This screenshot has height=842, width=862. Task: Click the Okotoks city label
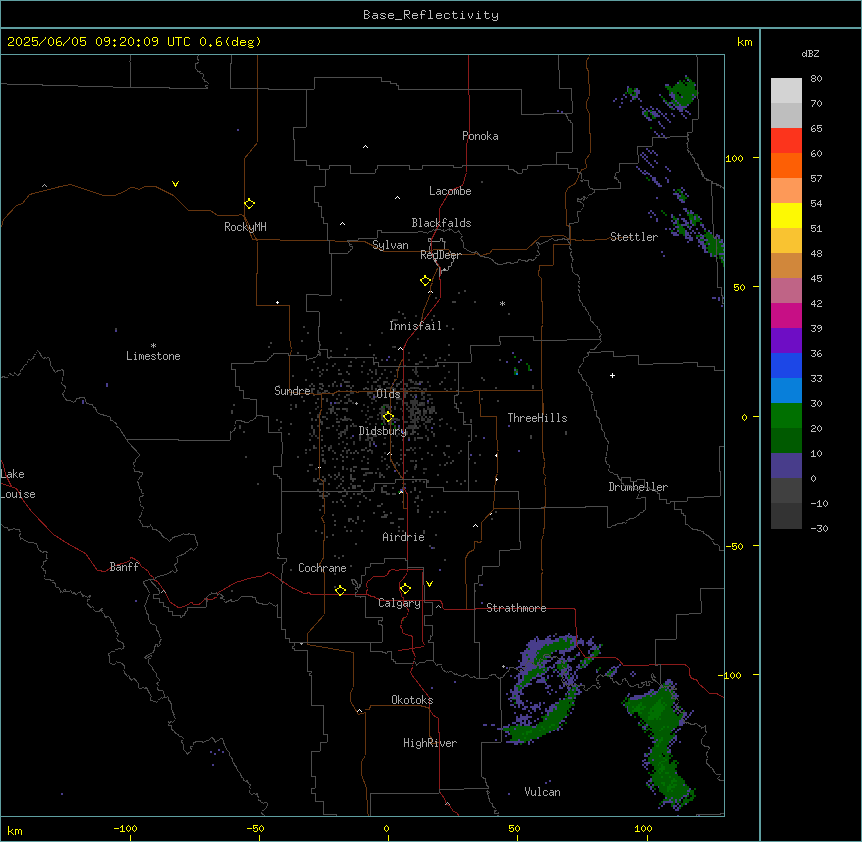[x=412, y=700]
